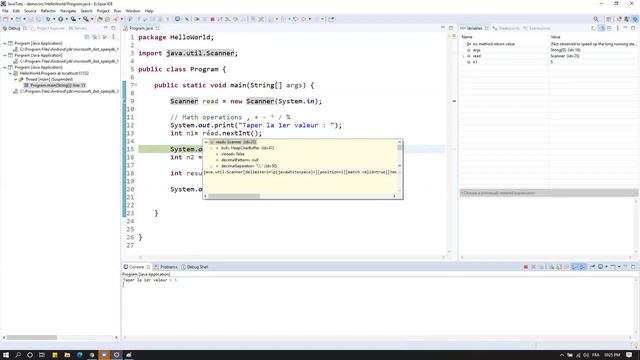Image resolution: width=640 pixels, height=360 pixels.
Task: Open the Run dropdown arrow in toolbar
Action: point(66,19)
